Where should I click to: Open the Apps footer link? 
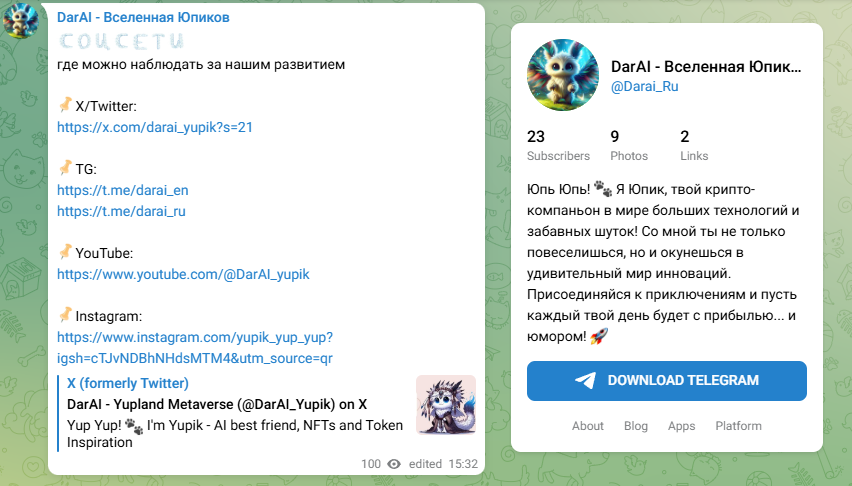pos(681,426)
